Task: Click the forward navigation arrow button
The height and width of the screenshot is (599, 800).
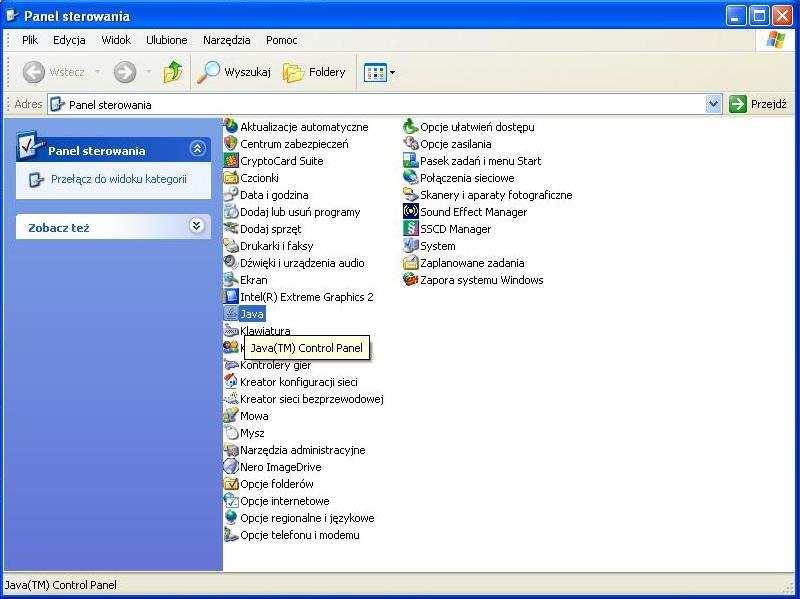Action: (x=125, y=72)
